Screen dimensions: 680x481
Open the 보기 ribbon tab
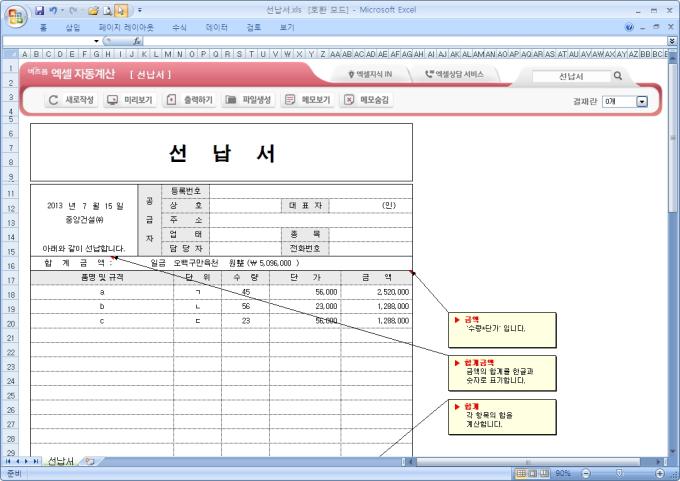click(287, 28)
